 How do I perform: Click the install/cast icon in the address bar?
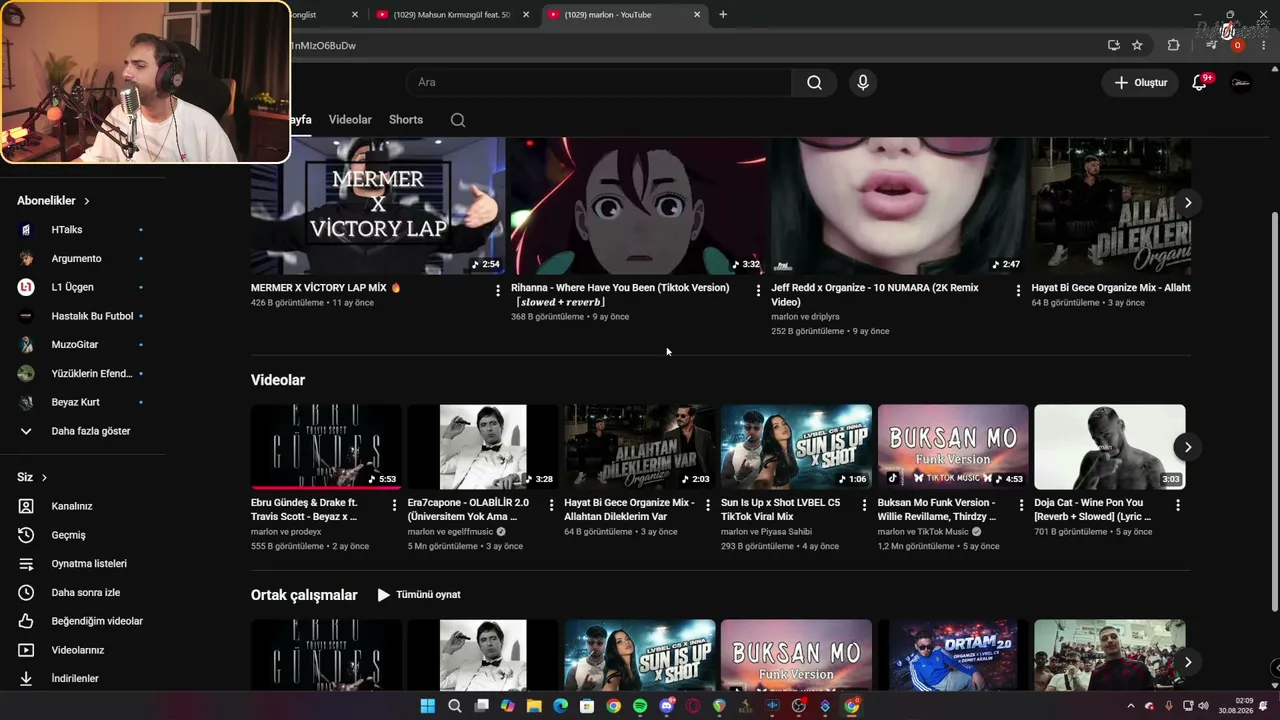1113,45
